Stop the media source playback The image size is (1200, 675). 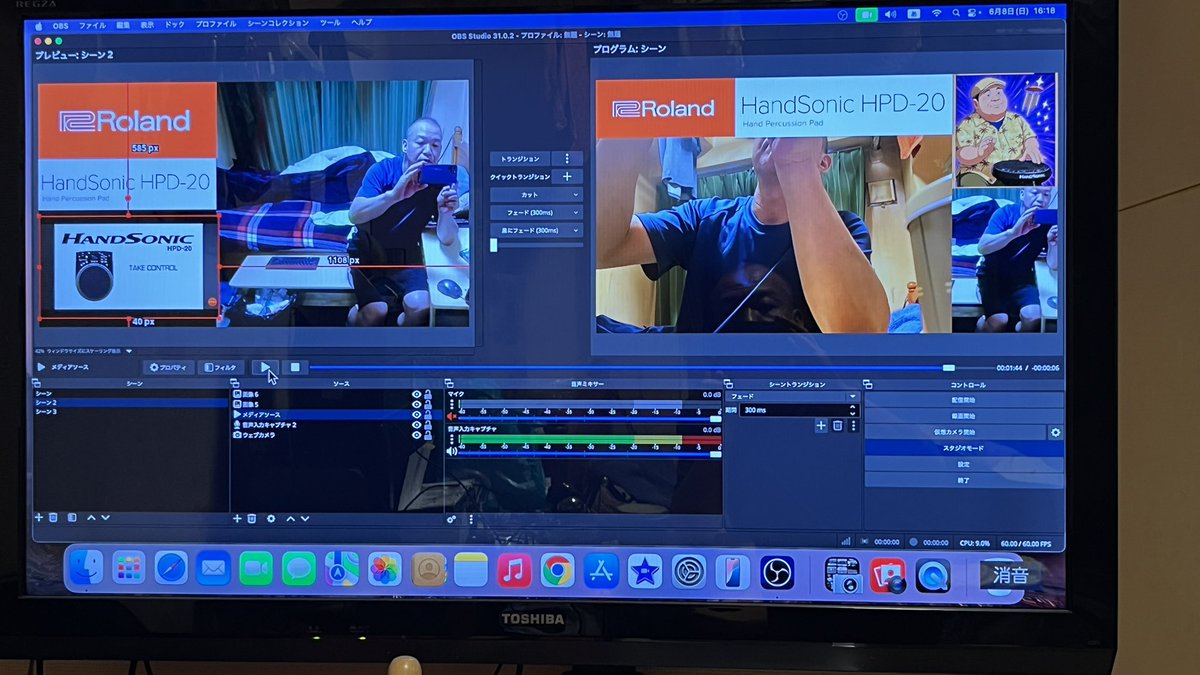pos(295,367)
